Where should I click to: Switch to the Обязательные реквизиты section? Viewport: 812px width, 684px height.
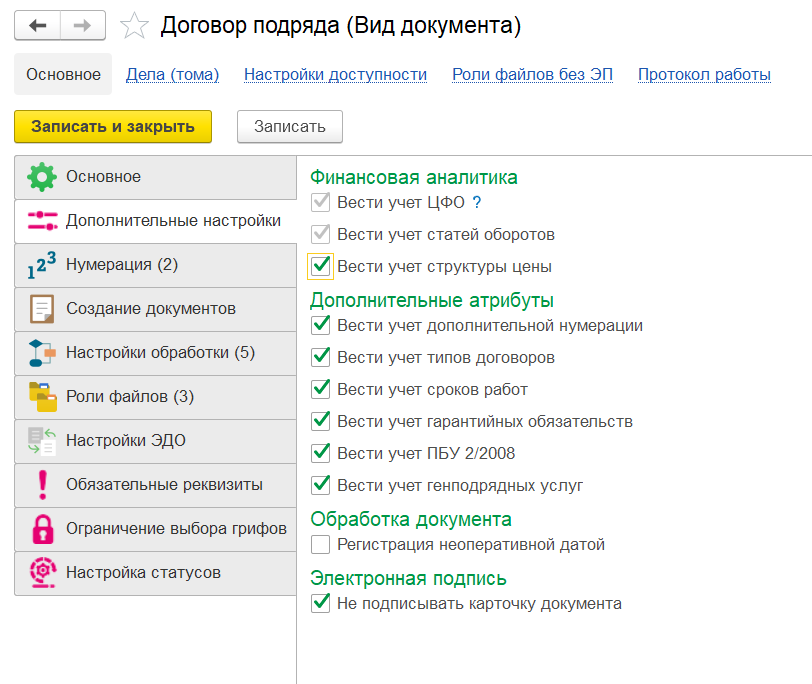click(x=155, y=485)
